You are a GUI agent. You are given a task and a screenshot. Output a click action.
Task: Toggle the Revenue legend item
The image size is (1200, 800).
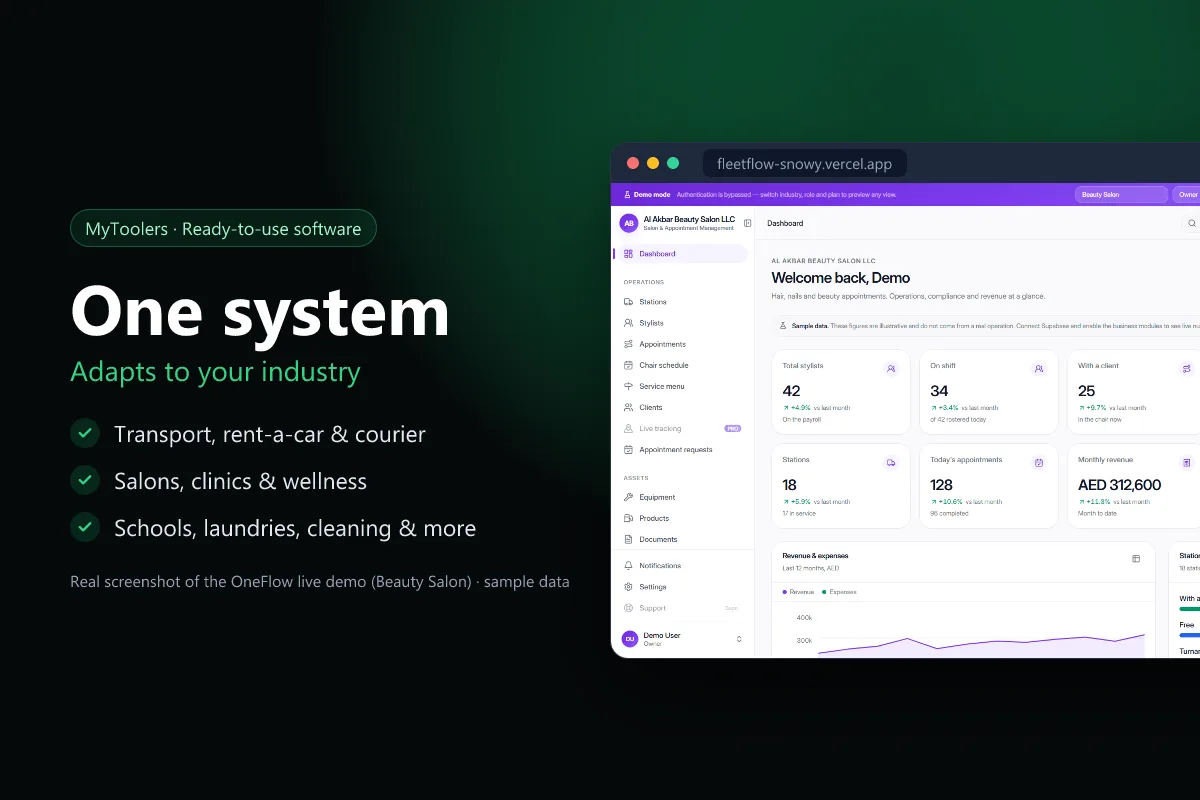[798, 592]
